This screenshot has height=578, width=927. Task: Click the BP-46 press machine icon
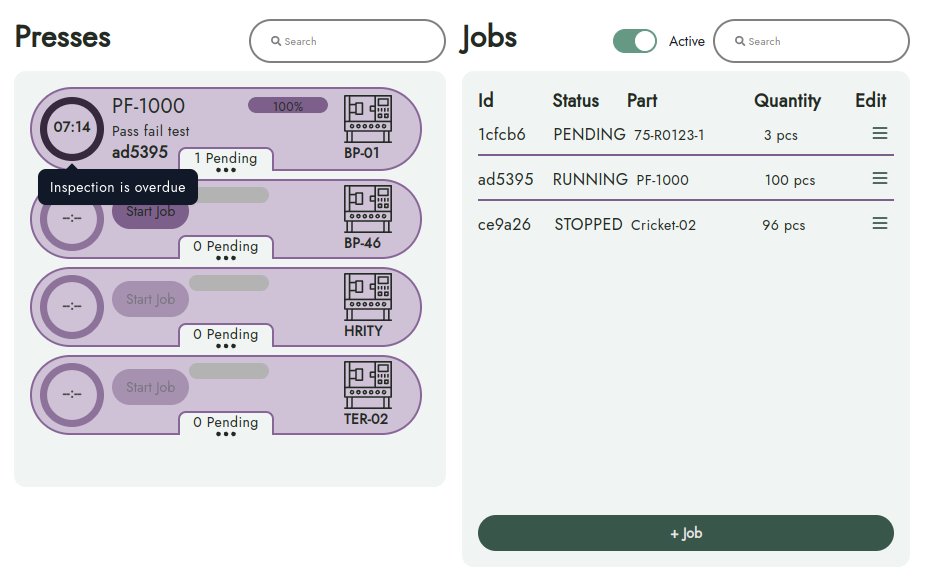point(367,208)
